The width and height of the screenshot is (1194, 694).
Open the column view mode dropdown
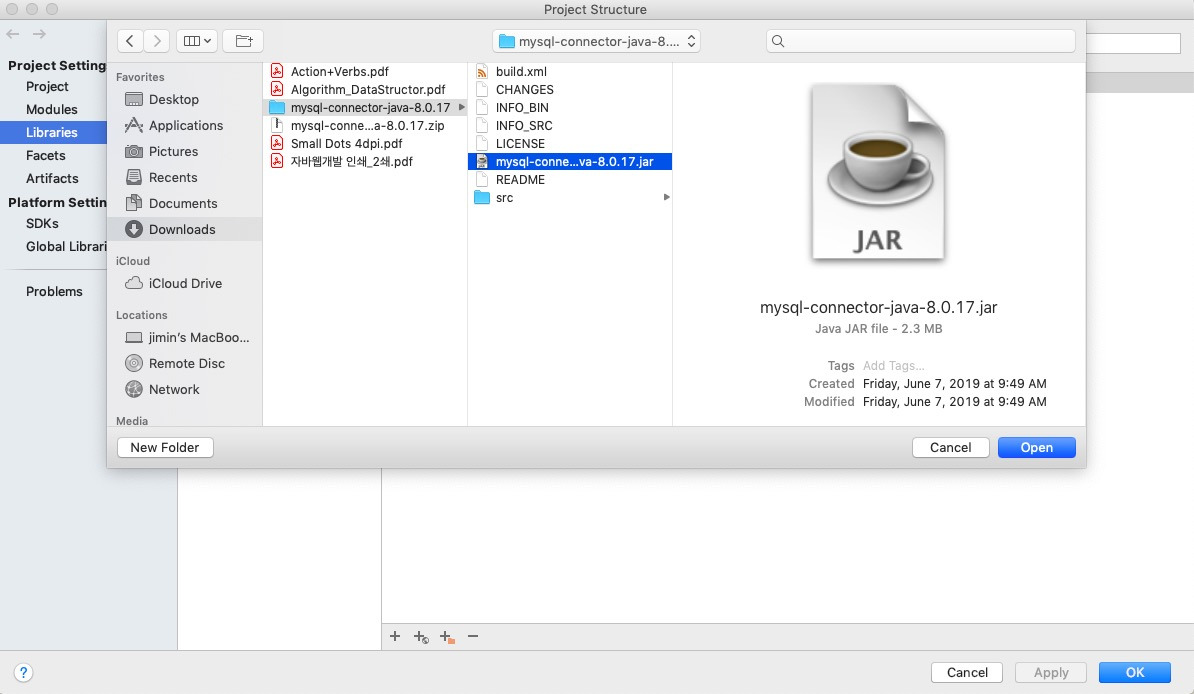197,41
